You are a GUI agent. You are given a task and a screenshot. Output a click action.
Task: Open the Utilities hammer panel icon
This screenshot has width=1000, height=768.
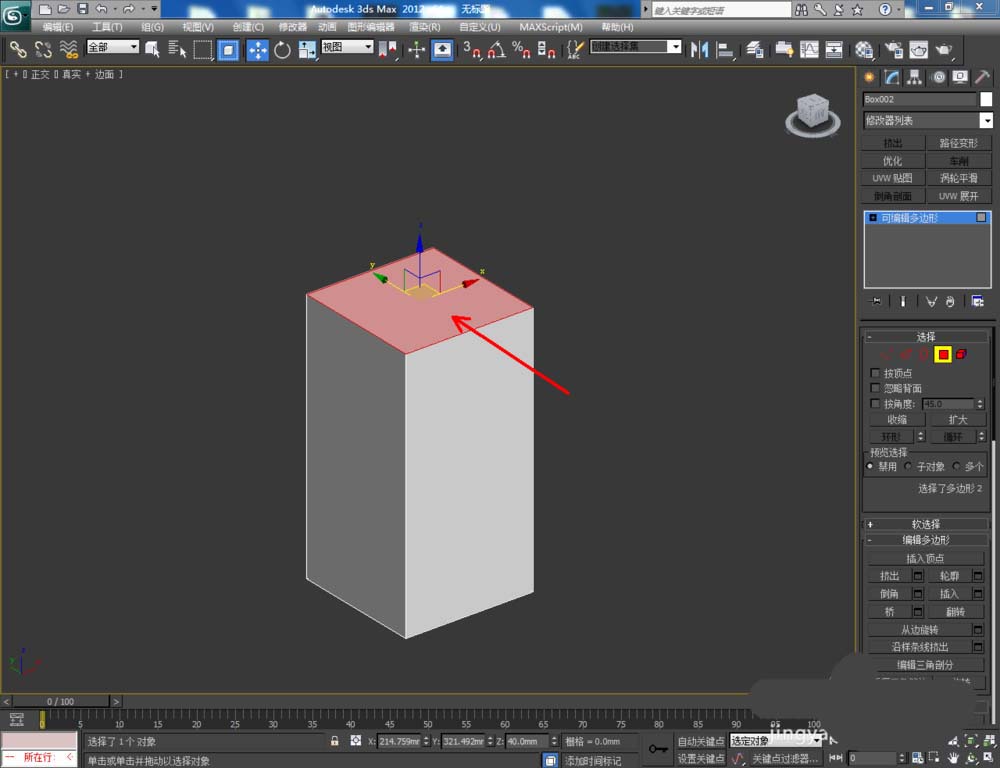tap(982, 77)
